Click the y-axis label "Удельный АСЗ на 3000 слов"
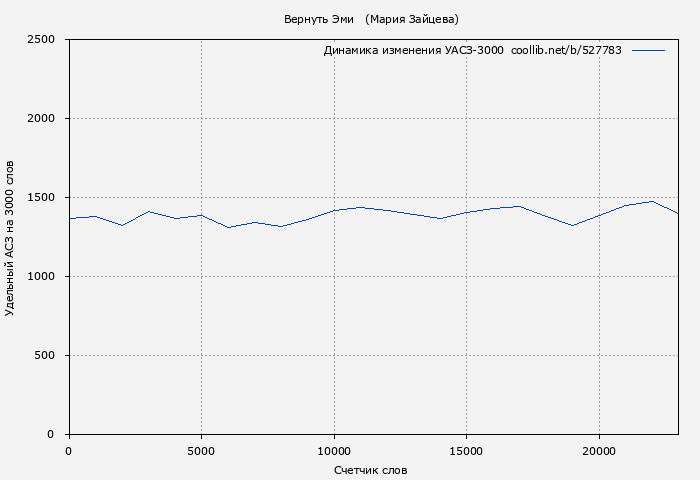 10,237
